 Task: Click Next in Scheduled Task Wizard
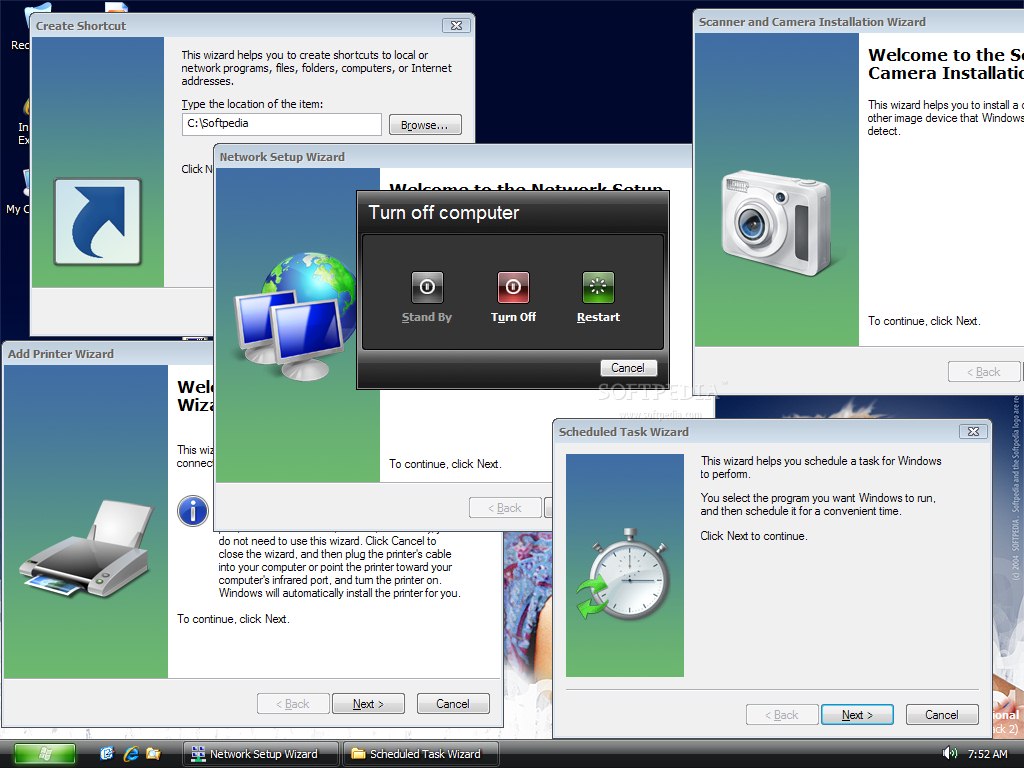coord(857,715)
